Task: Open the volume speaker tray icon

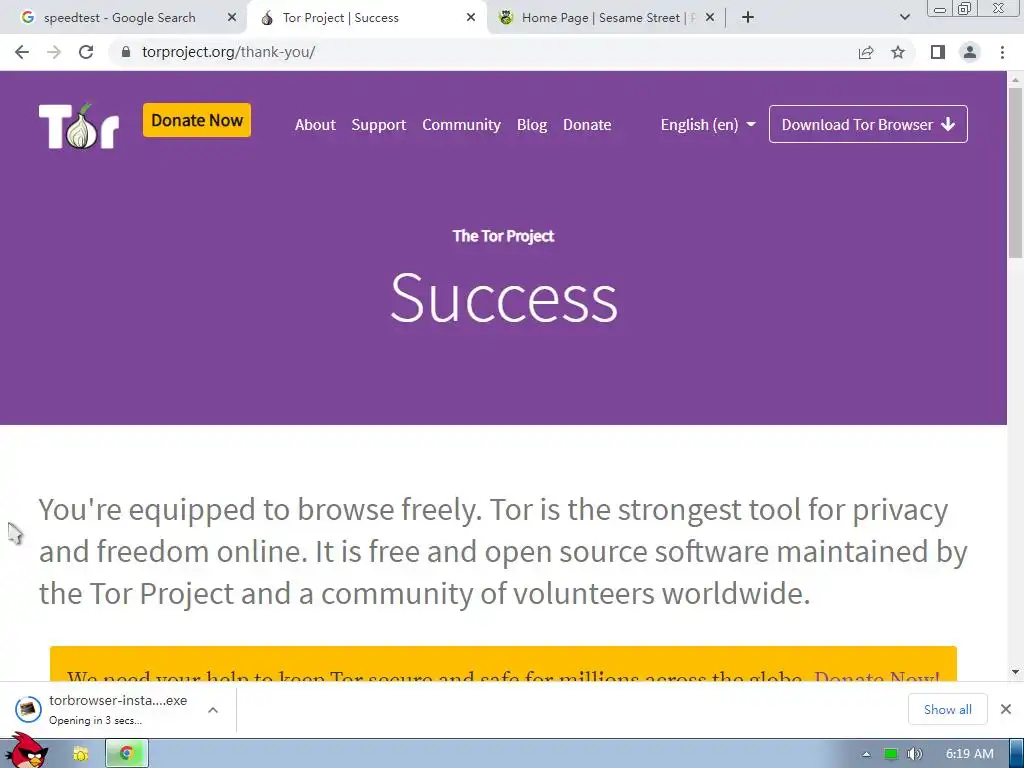Action: [915, 754]
